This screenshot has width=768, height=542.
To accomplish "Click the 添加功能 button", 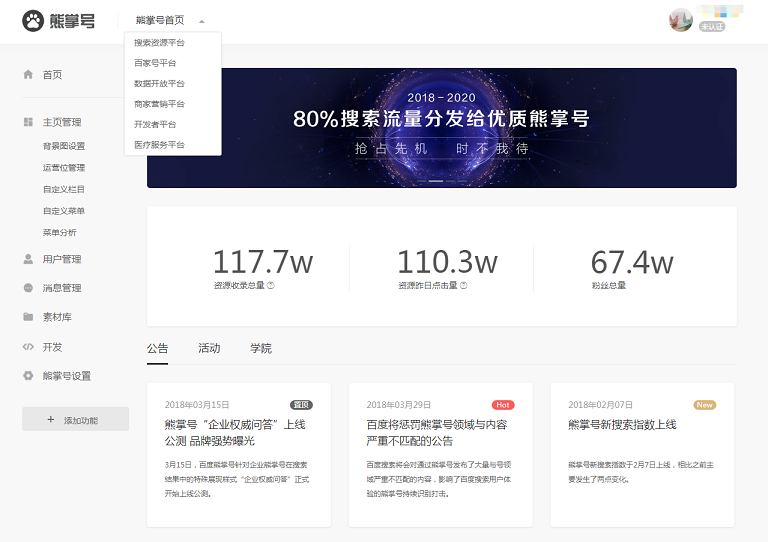I will [75, 419].
